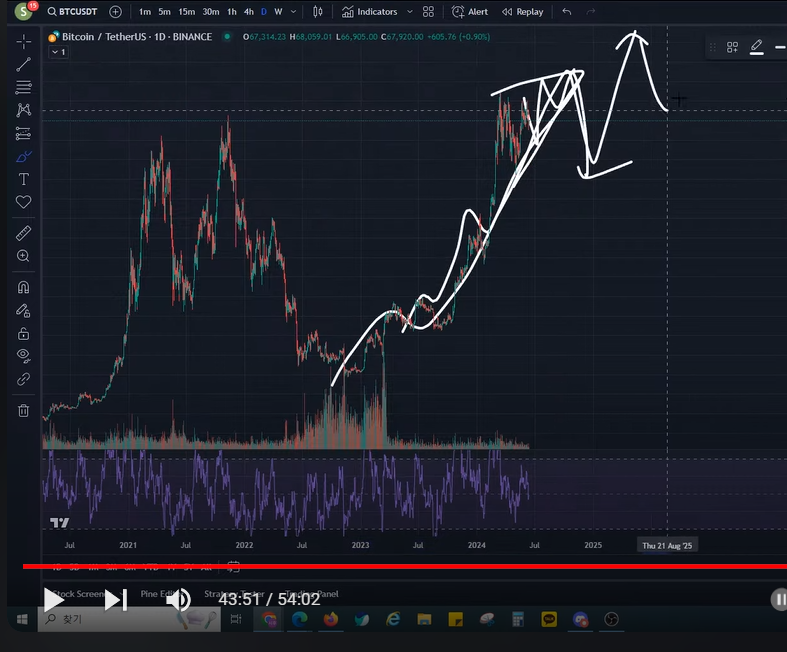Select the 30m timeframe
This screenshot has height=652, width=787.
pos(211,12)
